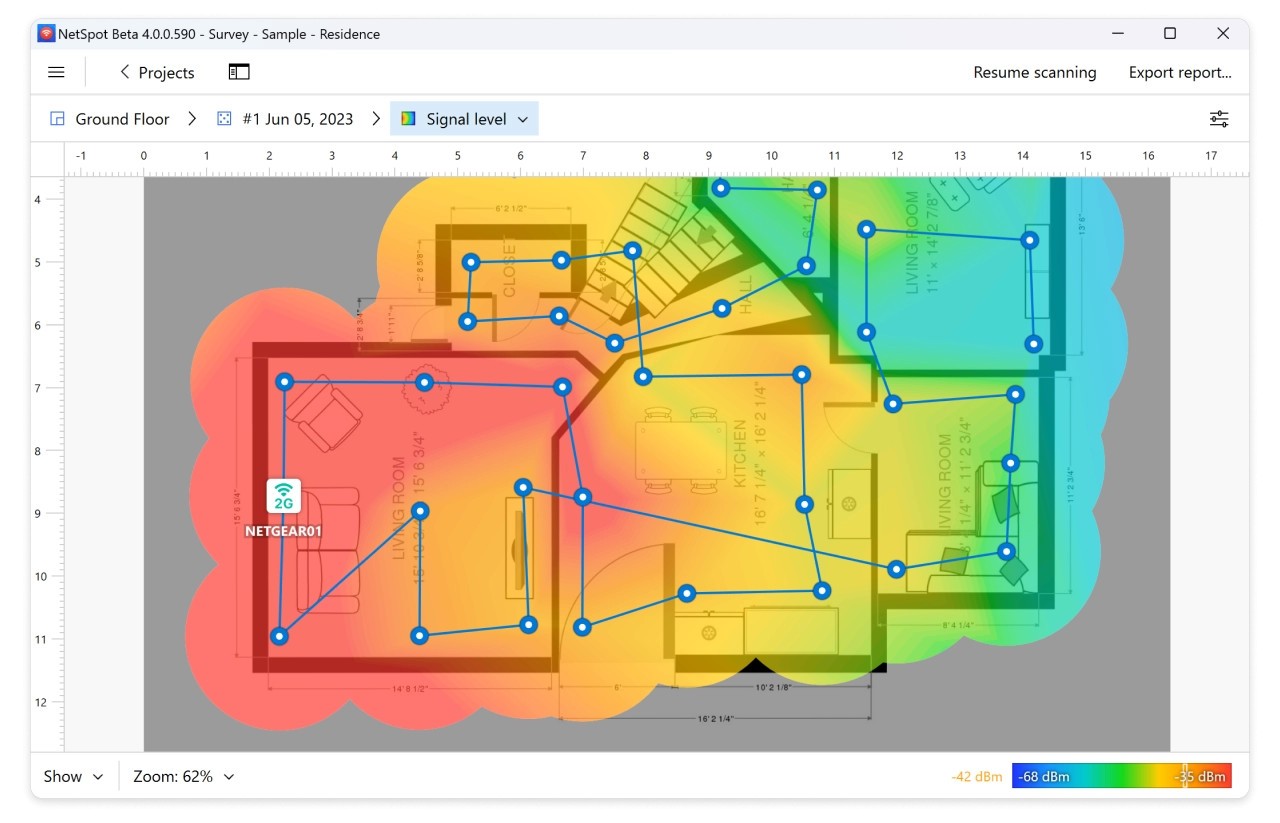This screenshot has width=1280, height=823.
Task: Open the Zoom 62% dropdown
Action: (x=184, y=776)
